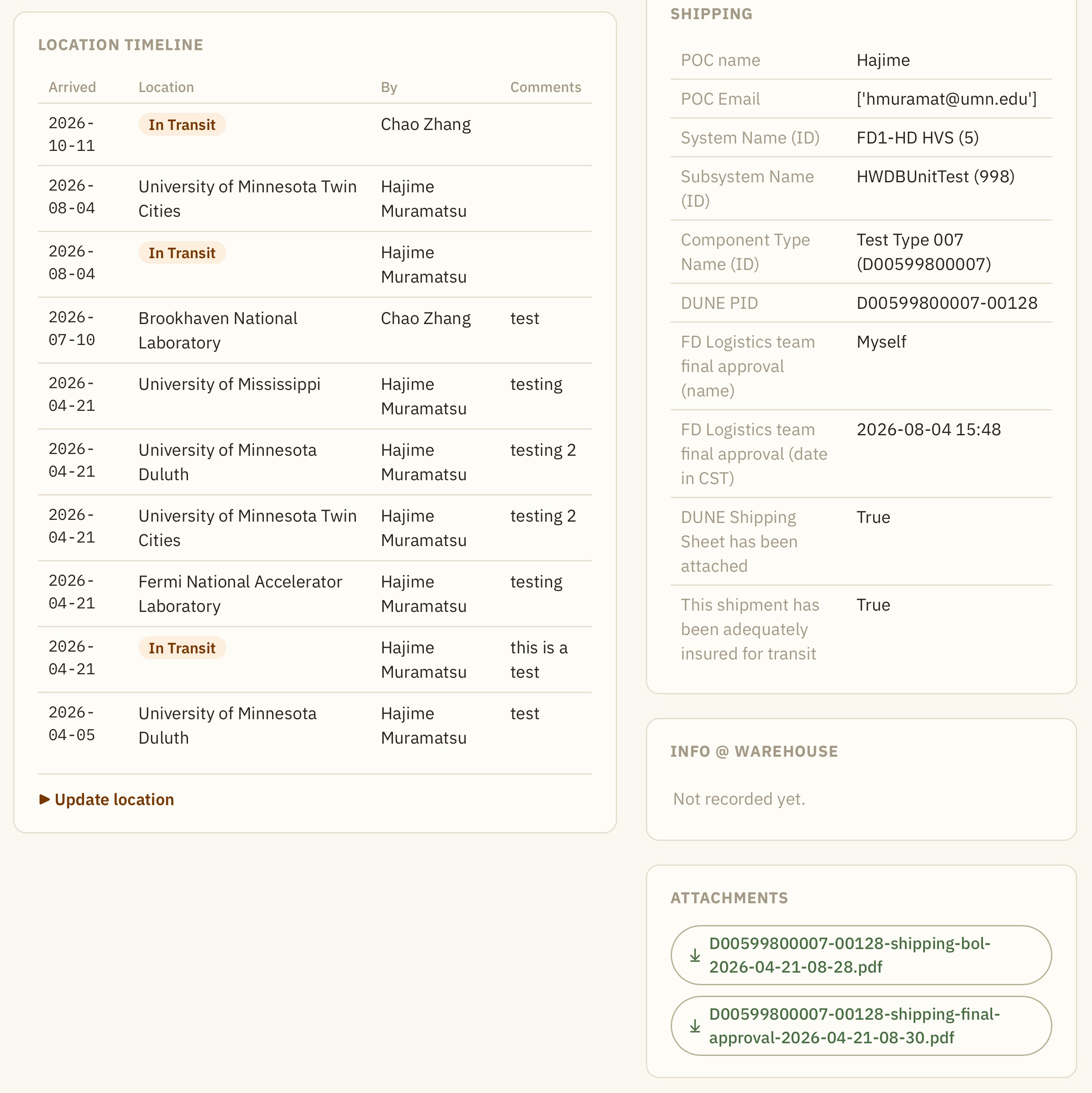Image resolution: width=1092 pixels, height=1093 pixels.
Task: Click the DUNE PID field label
Action: tap(719, 303)
